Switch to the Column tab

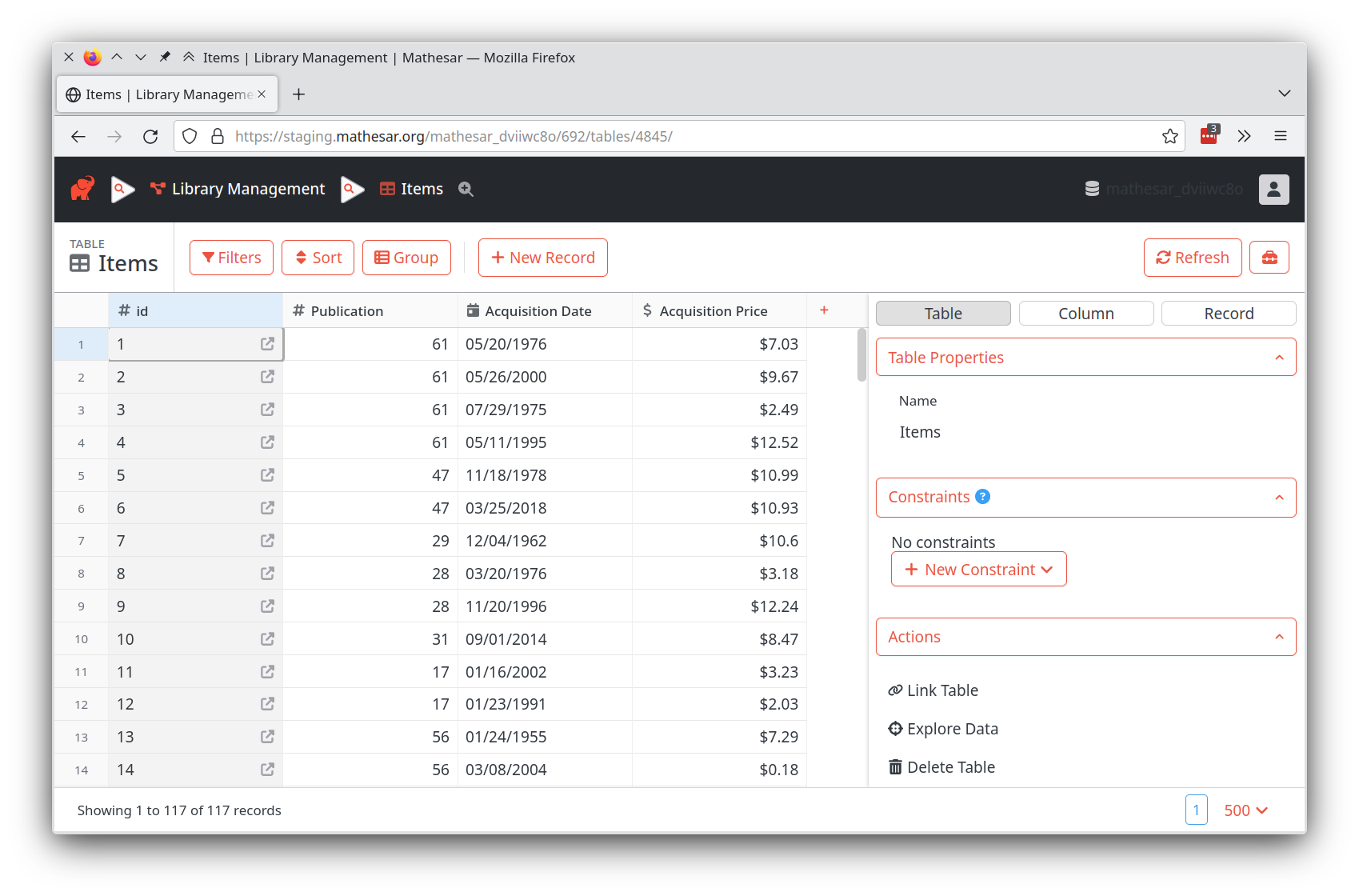[x=1085, y=313]
